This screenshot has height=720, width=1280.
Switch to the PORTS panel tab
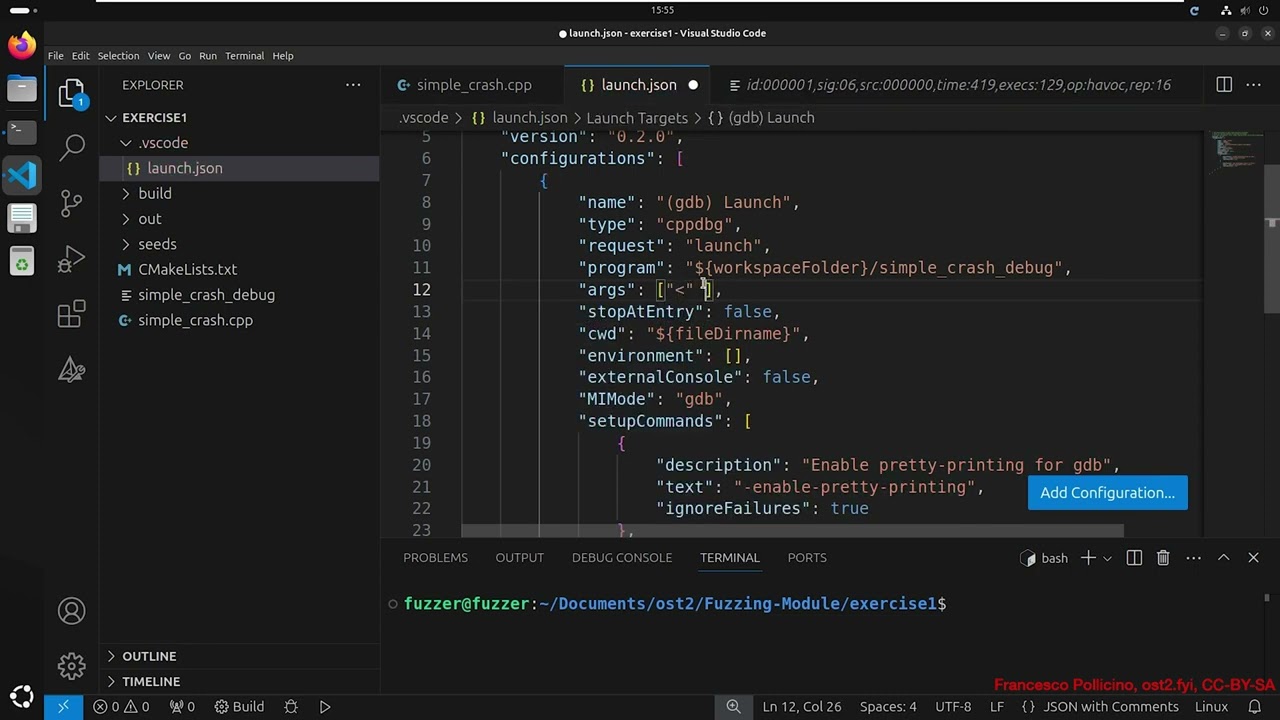807,558
